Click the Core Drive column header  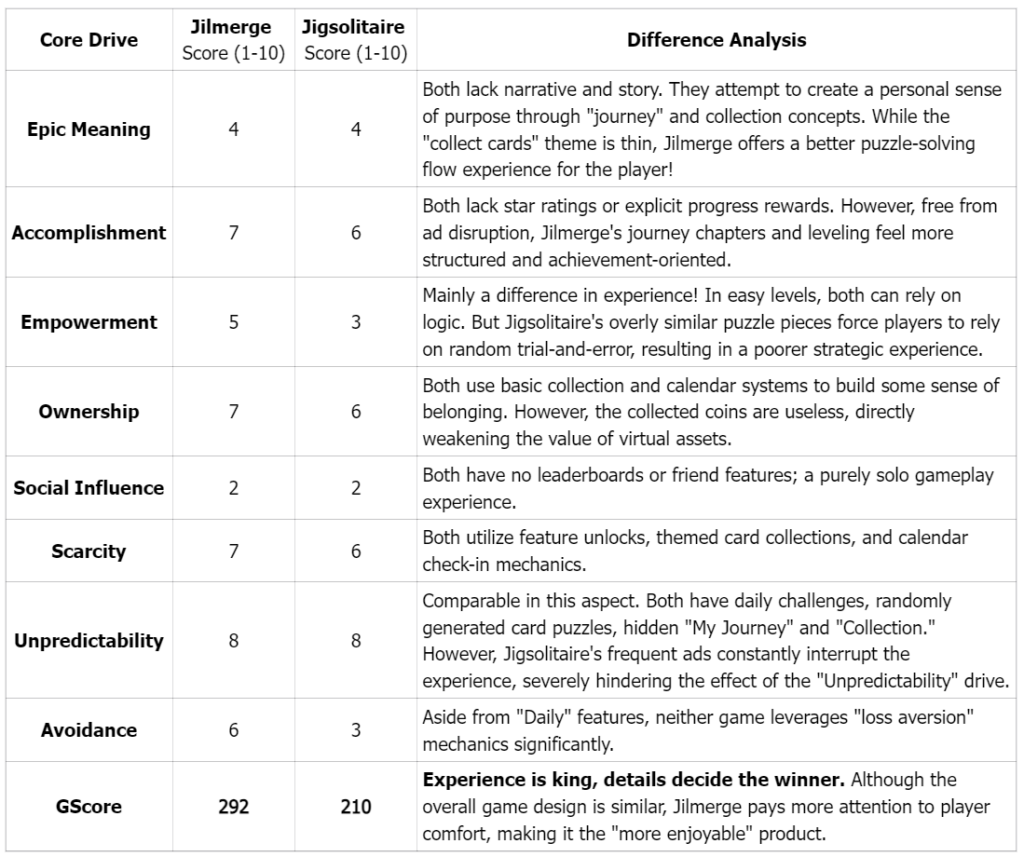pos(89,41)
